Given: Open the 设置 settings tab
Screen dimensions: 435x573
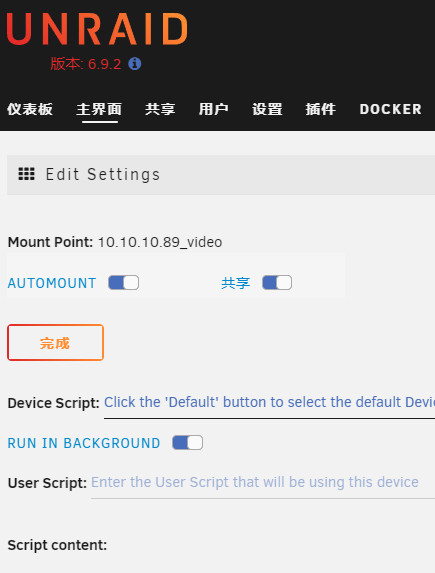Looking at the screenshot, I should [x=267, y=109].
